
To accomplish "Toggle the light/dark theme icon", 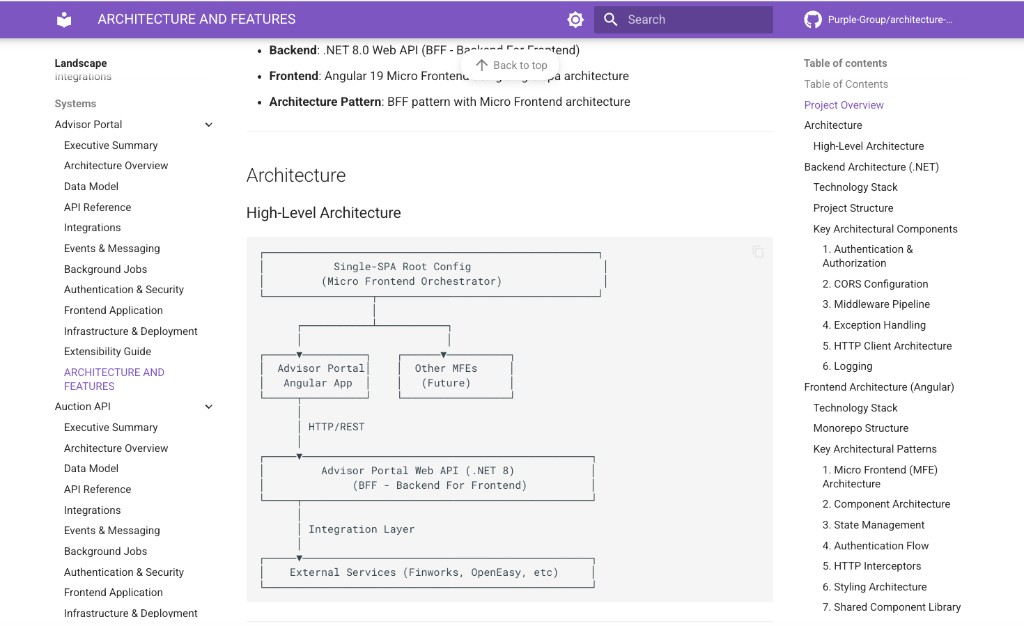I will 575,20.
